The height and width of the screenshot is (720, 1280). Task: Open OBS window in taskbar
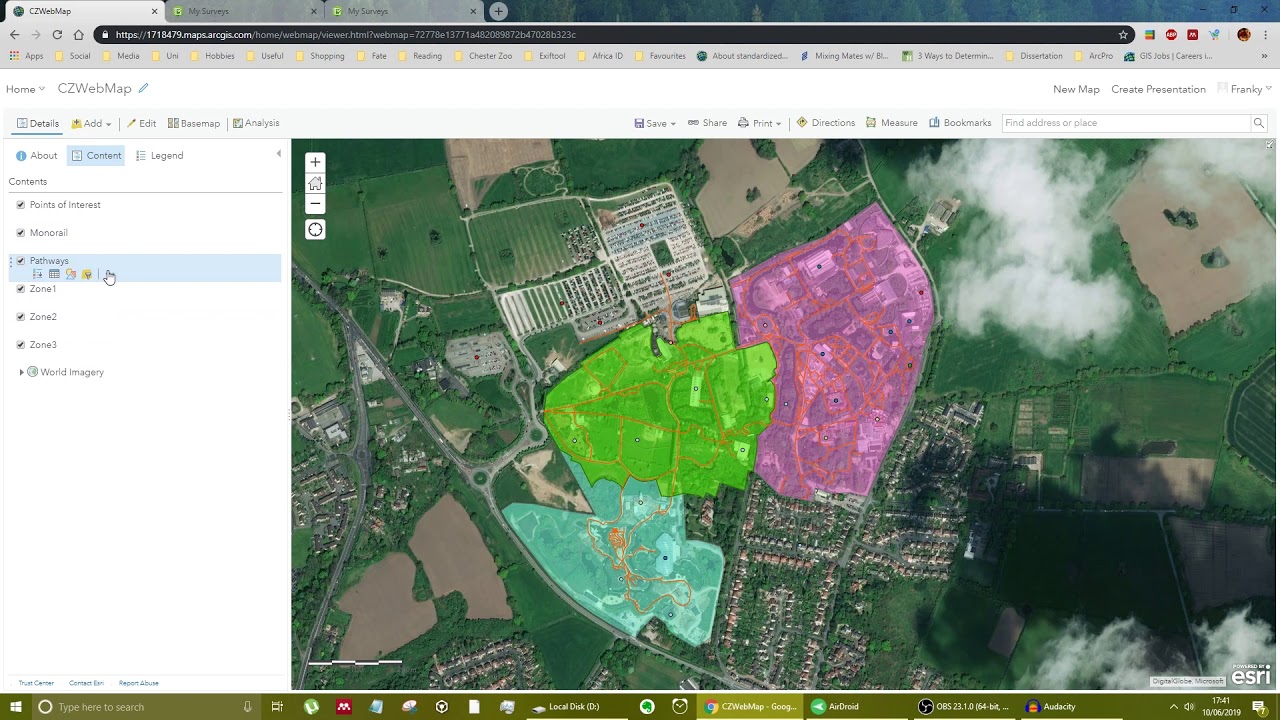pos(964,707)
